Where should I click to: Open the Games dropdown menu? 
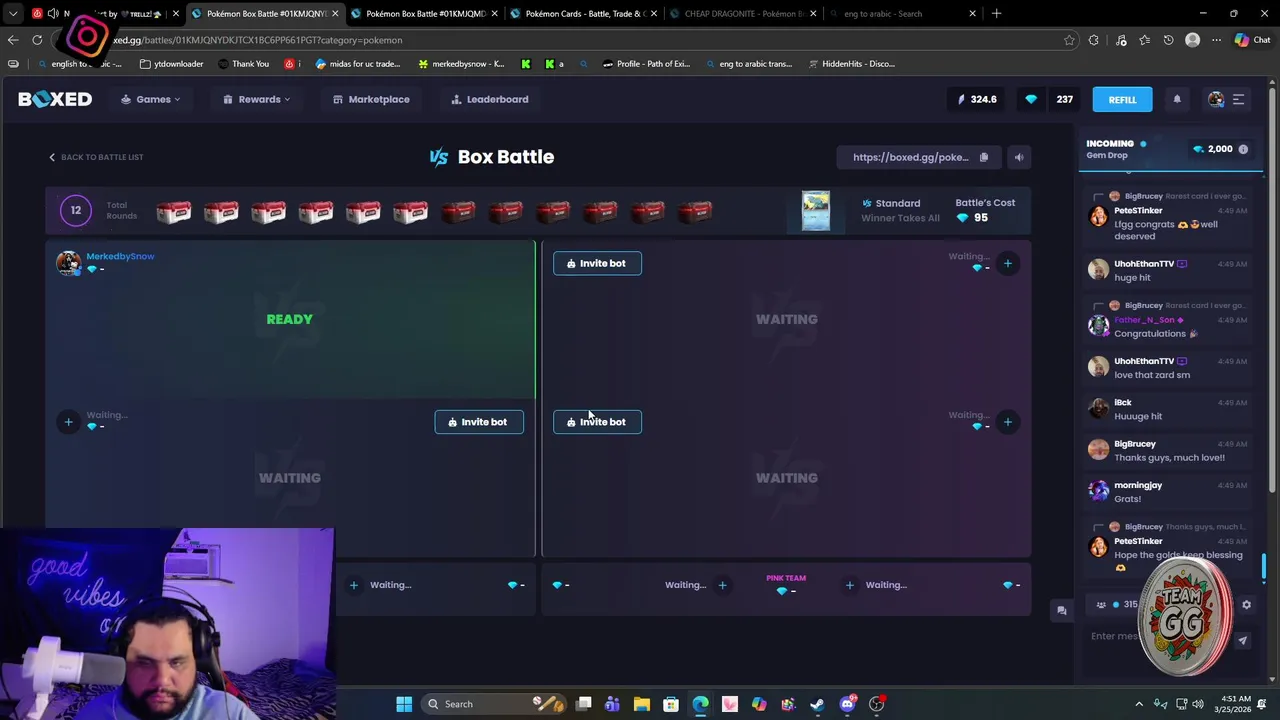coord(151,99)
